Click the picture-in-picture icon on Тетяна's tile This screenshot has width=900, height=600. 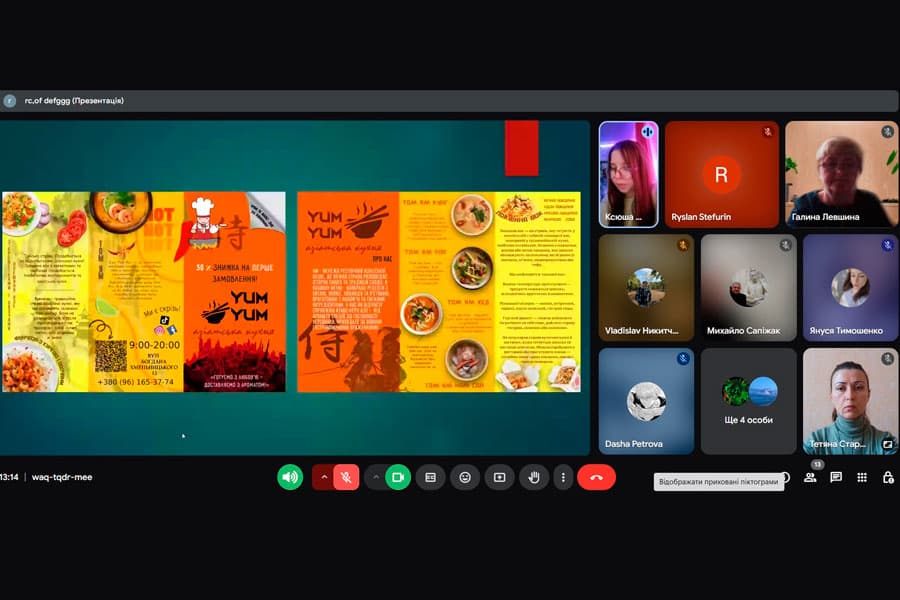point(887,444)
